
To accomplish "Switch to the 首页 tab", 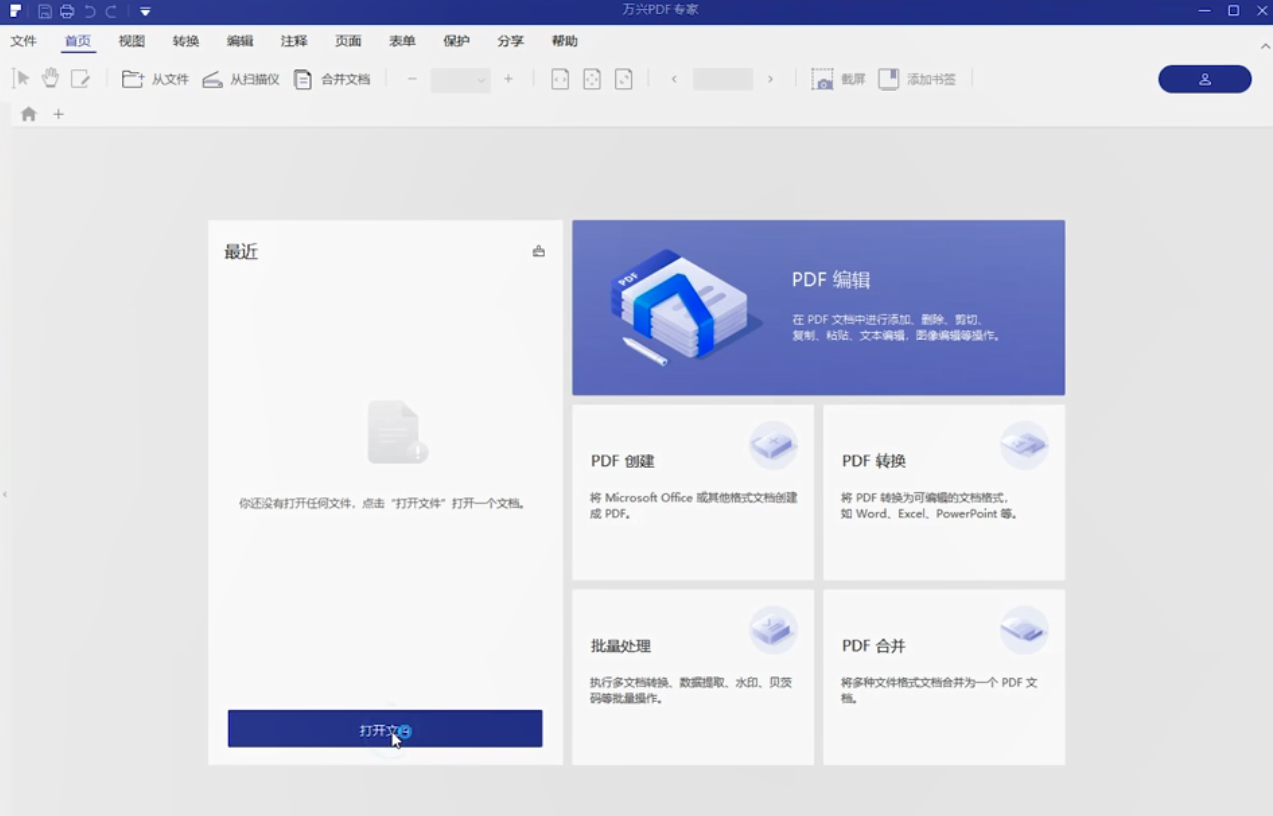I will 78,41.
